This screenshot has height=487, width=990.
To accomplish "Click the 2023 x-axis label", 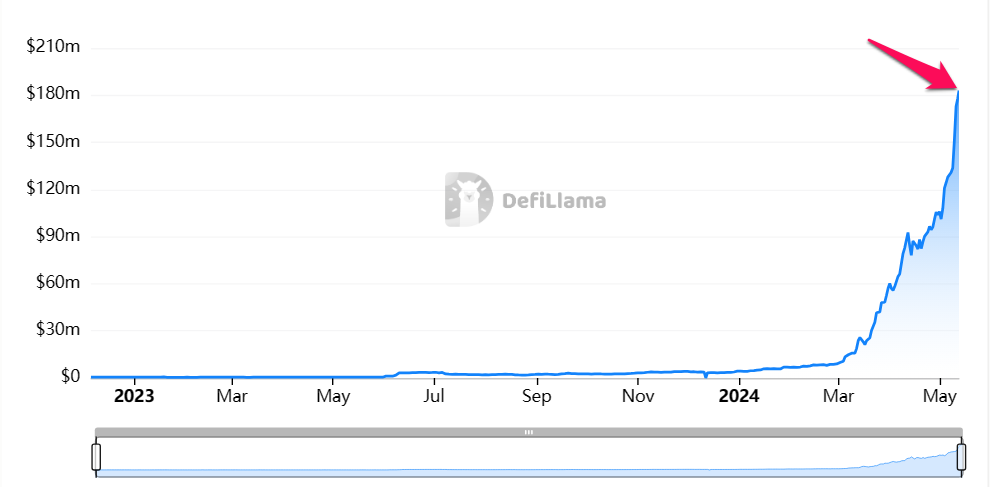I will [133, 396].
